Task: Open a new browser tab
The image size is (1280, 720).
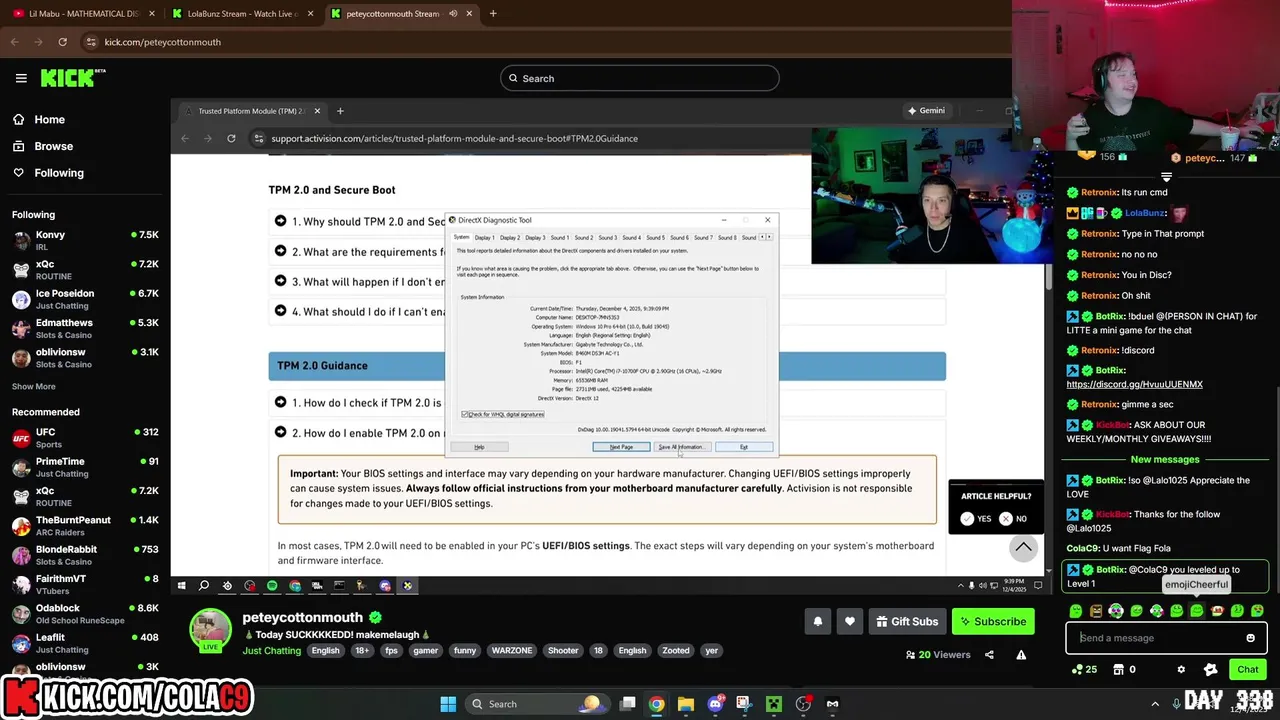Action: point(493,14)
